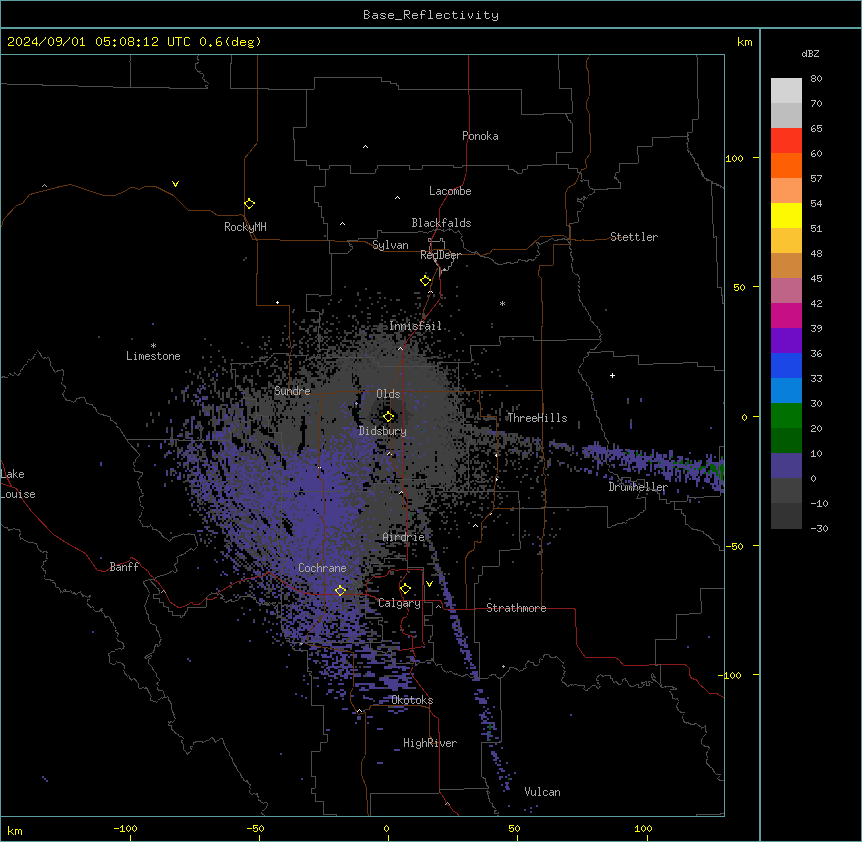Image resolution: width=862 pixels, height=842 pixels.
Task: Select the purple swatch in the dBZ legend
Action: [786, 340]
